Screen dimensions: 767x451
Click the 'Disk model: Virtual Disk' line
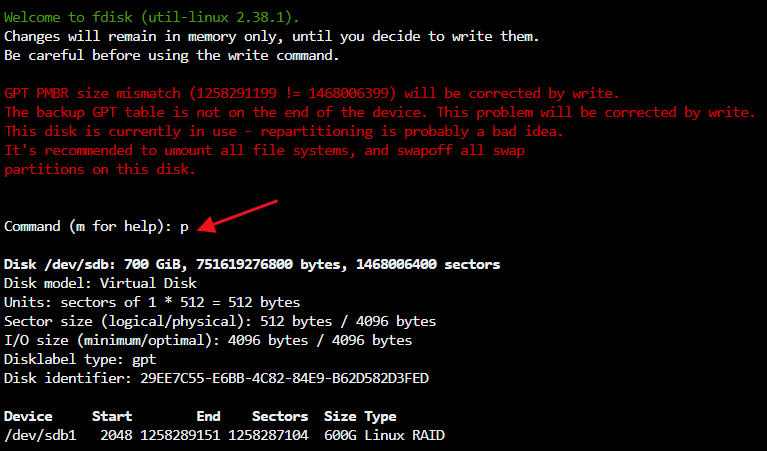pos(104,284)
